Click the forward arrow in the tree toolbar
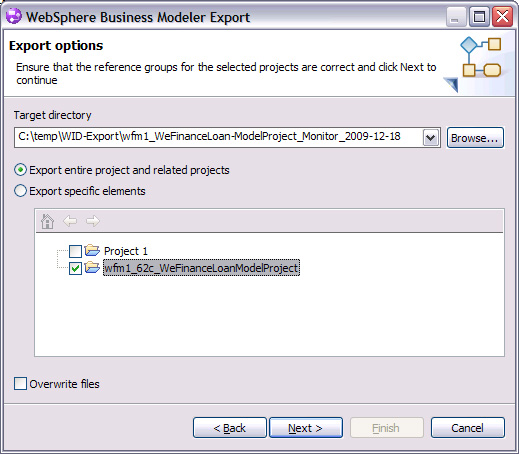The height and width of the screenshot is (454, 519). pos(93,221)
